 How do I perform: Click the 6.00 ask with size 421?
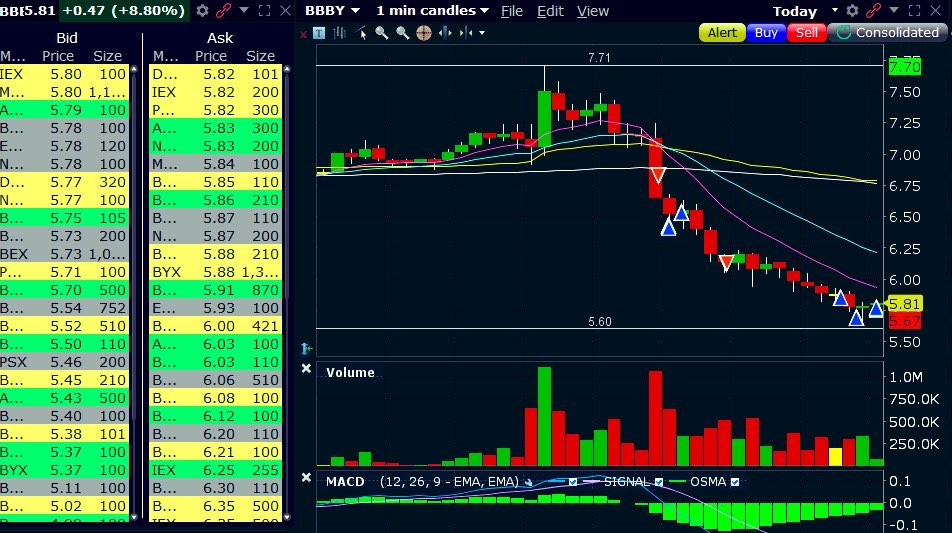(x=216, y=326)
